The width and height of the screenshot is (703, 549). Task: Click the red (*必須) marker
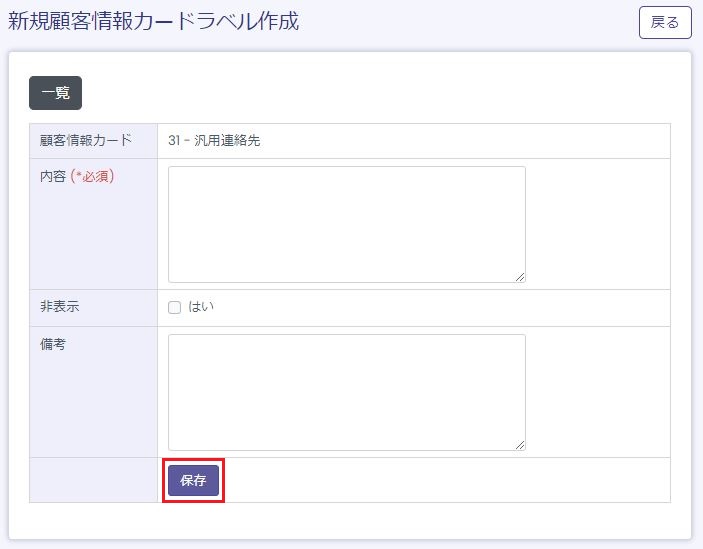tap(93, 176)
